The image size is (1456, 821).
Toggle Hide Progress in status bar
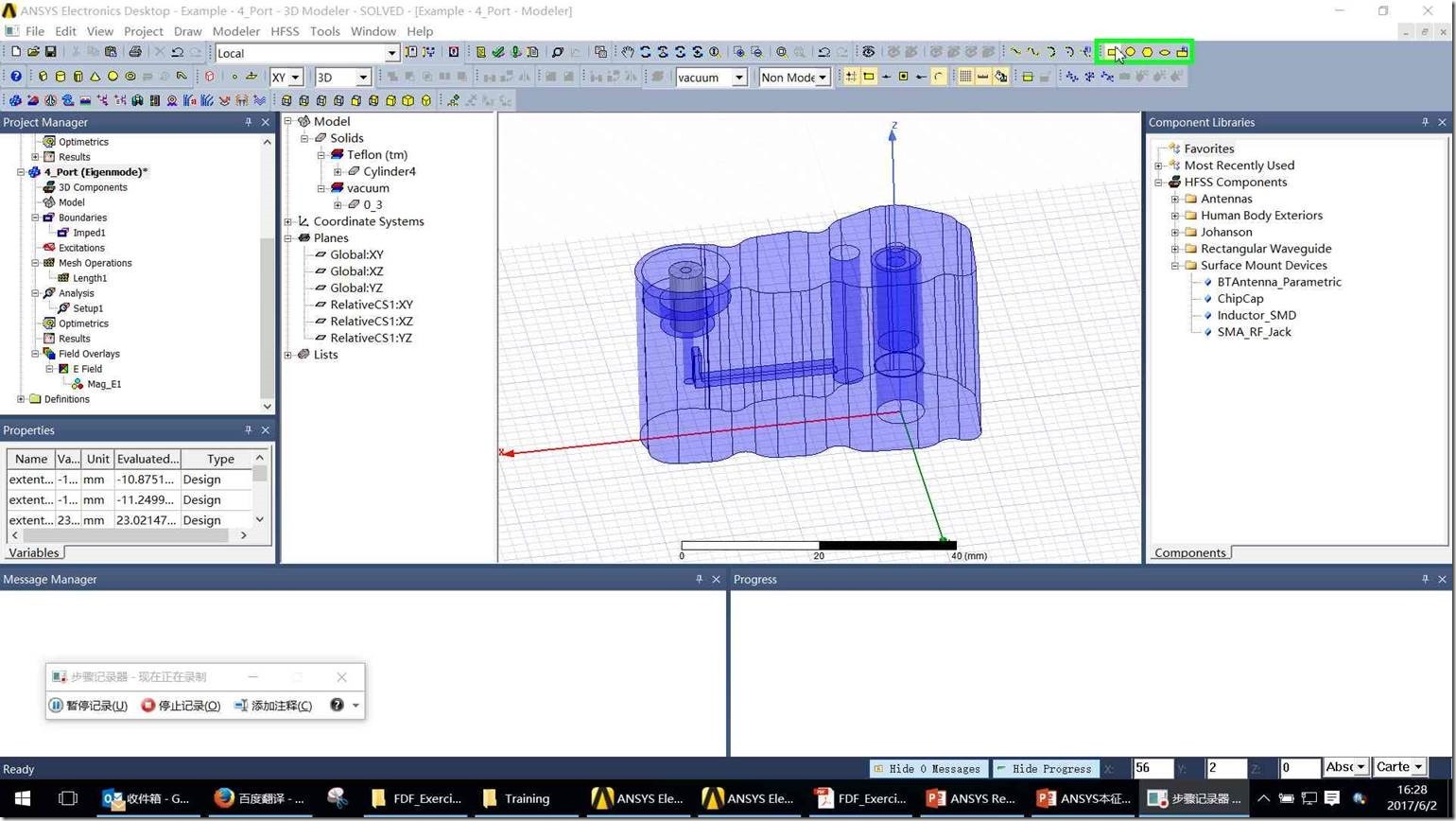click(x=1045, y=769)
